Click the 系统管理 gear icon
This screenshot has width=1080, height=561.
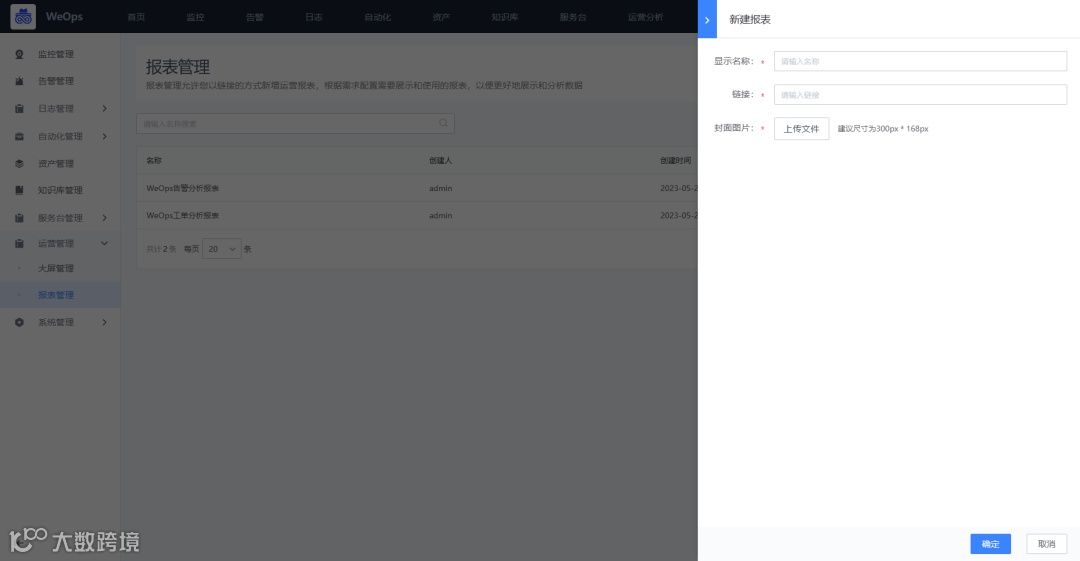tap(19, 323)
